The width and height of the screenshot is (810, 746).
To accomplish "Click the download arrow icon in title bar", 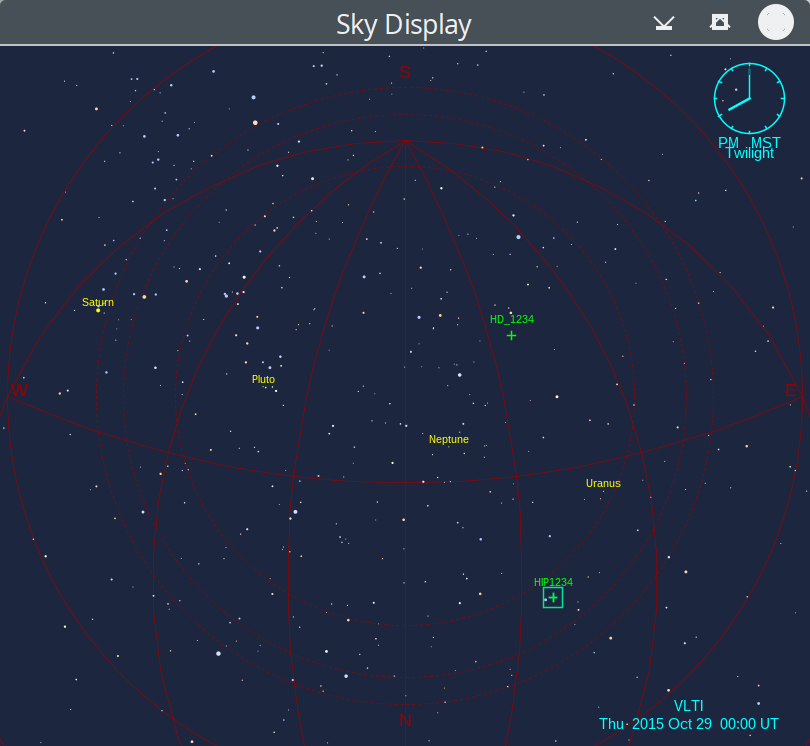I will [x=664, y=22].
